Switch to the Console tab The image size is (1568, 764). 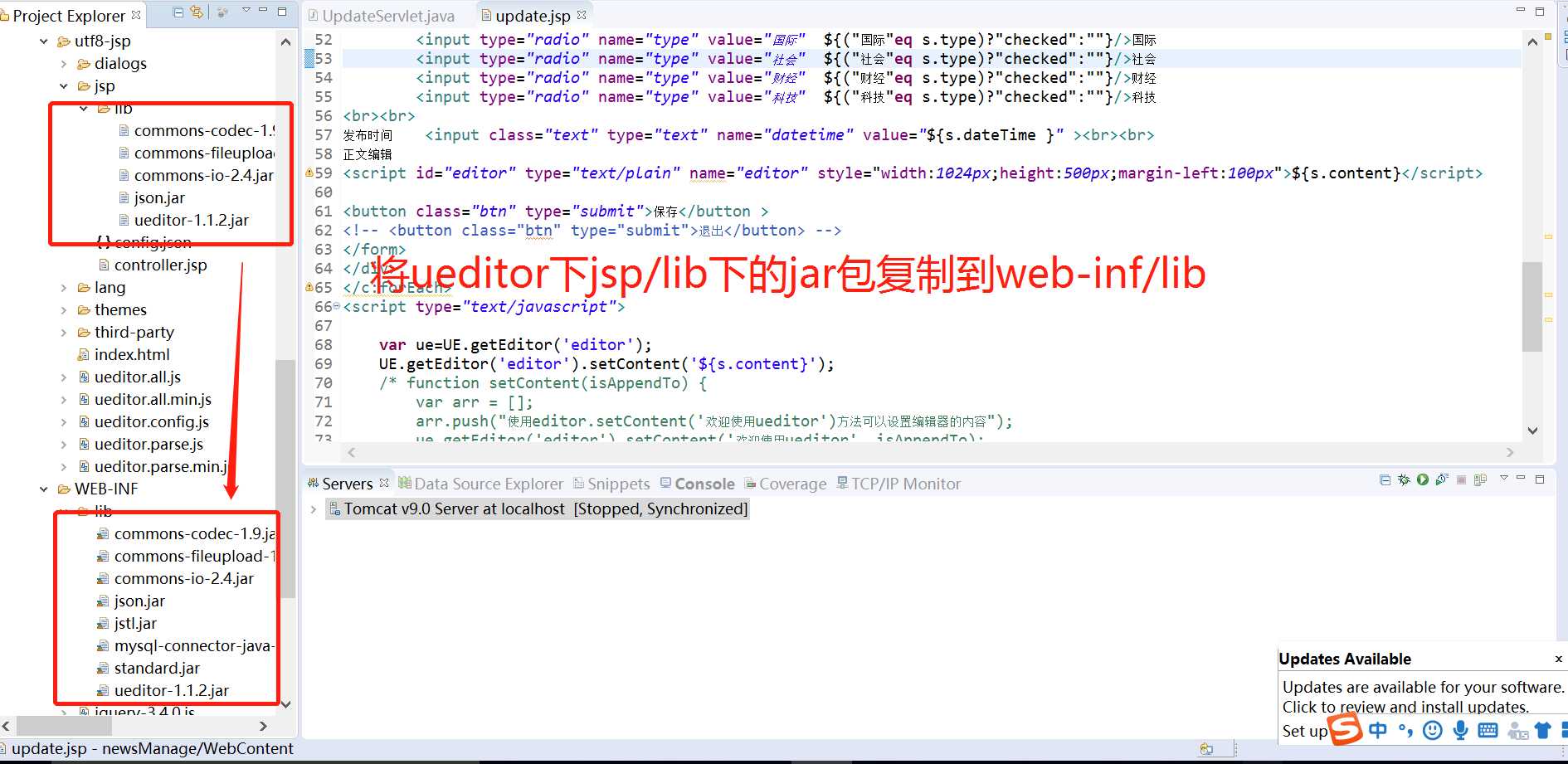click(698, 484)
